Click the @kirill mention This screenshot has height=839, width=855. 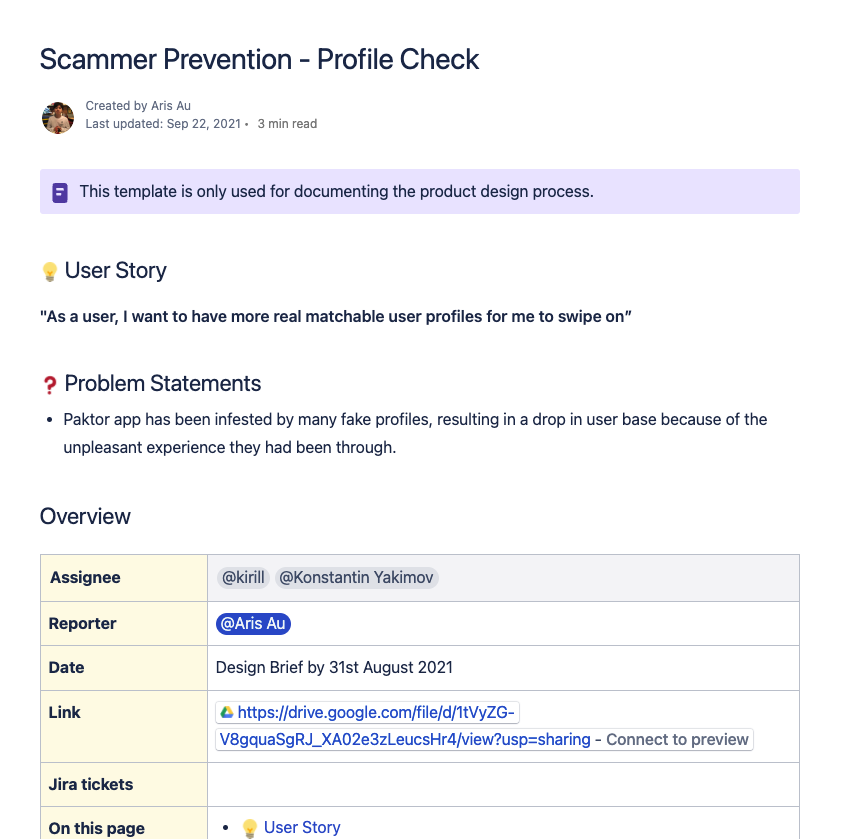click(x=243, y=578)
